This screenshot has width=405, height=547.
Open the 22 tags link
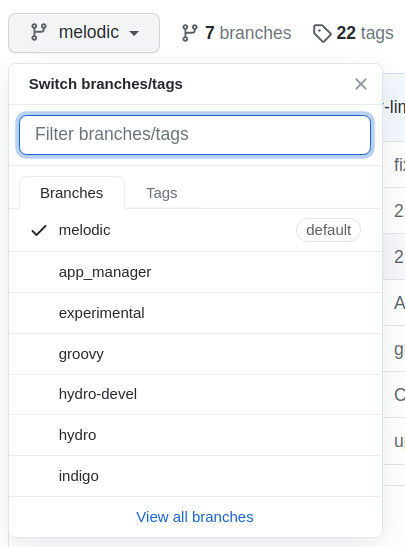click(x=353, y=33)
